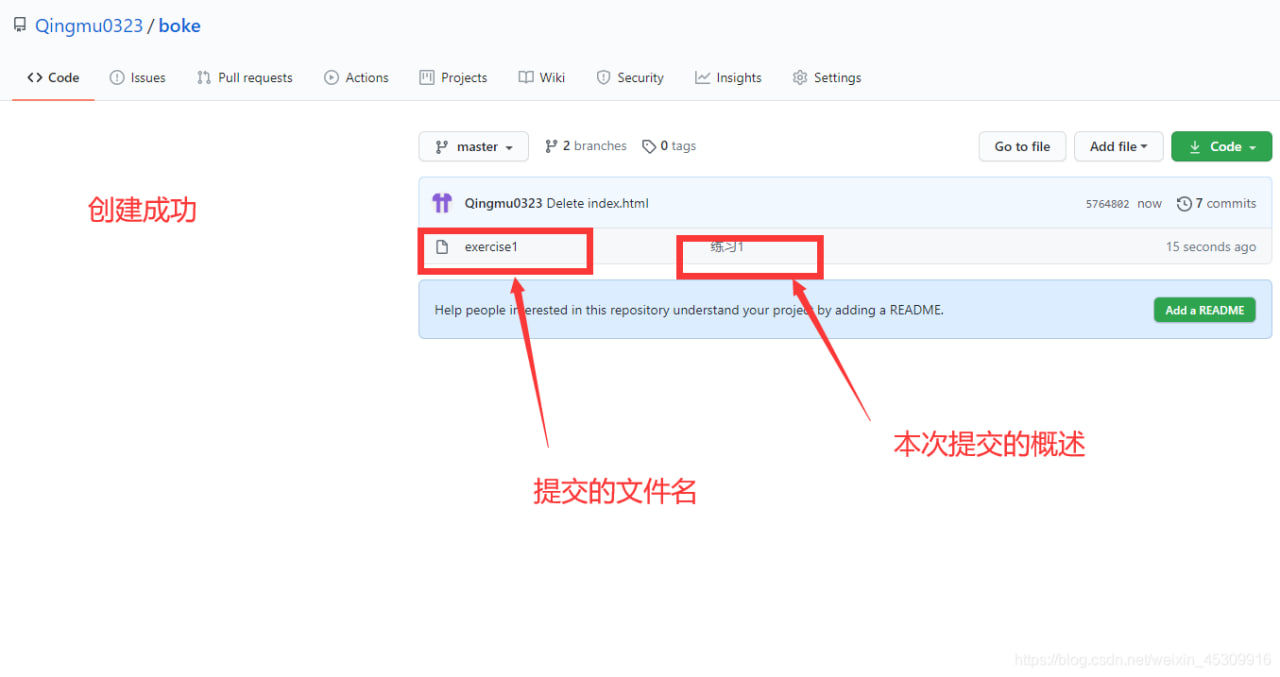1280x677 pixels.
Task: Open the Pull requests tab
Action: 244,77
